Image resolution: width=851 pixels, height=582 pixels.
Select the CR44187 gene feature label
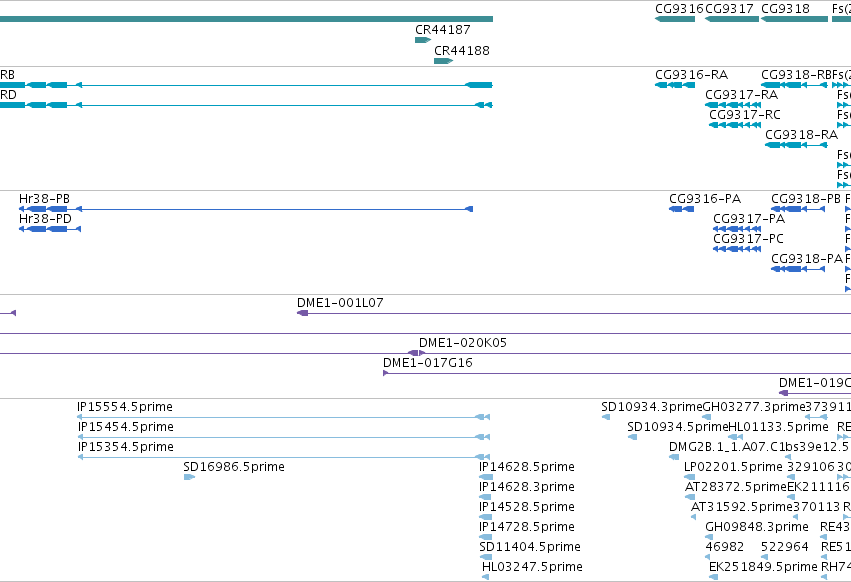pos(442,30)
